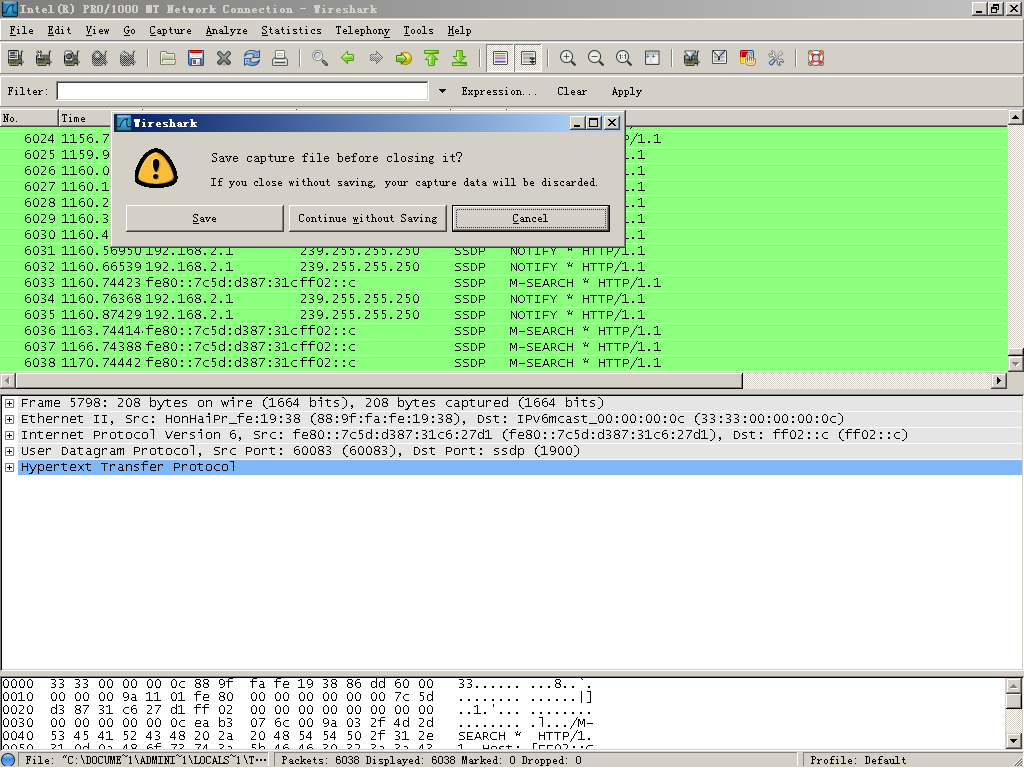The height and width of the screenshot is (768, 1024).
Task: Edit capture filters from the toolbar
Action: [x=692, y=58]
